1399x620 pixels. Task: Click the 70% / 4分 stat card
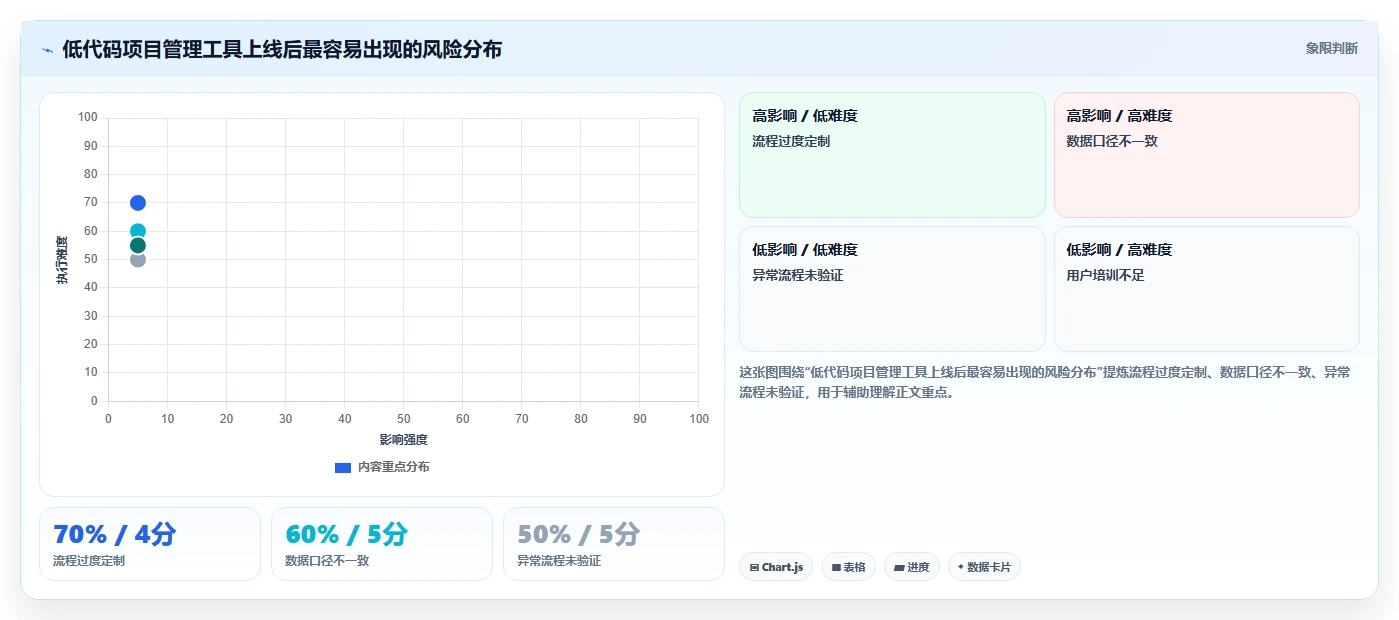coord(150,544)
